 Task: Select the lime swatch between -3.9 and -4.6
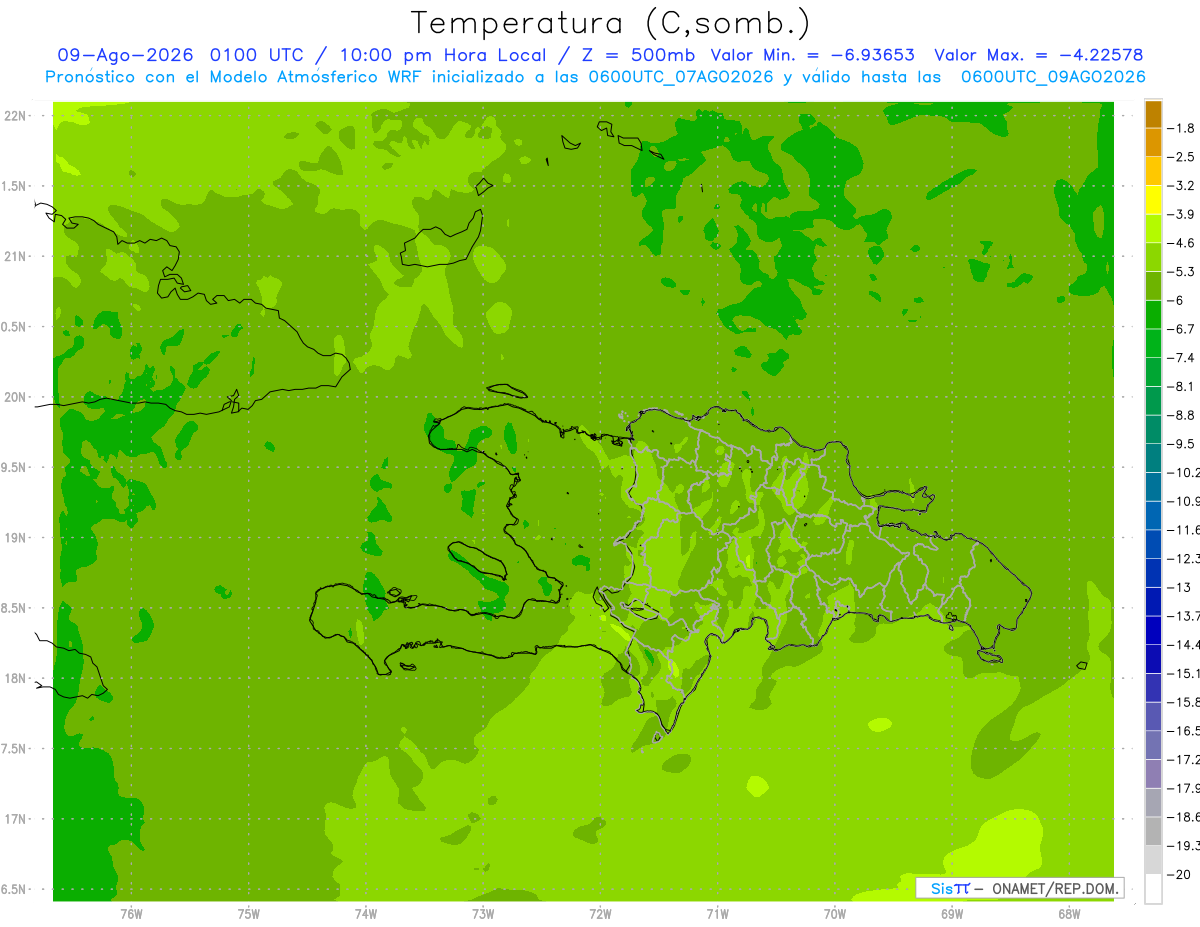point(1153,229)
